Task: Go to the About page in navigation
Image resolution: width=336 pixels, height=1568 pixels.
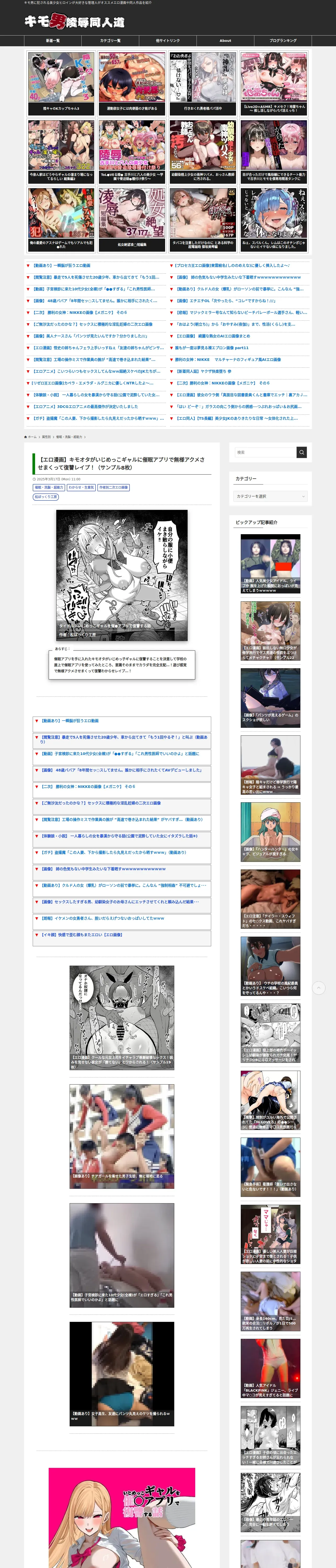Action: [225, 41]
